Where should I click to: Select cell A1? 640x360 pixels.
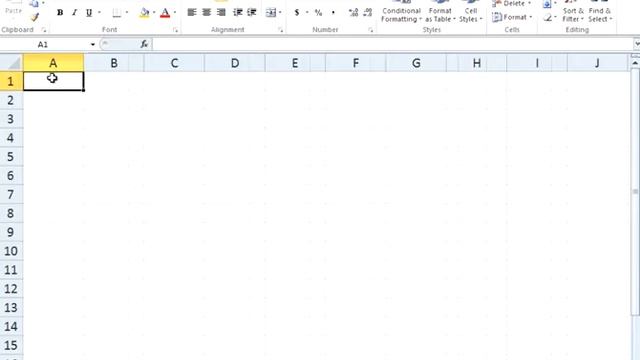tap(53, 81)
